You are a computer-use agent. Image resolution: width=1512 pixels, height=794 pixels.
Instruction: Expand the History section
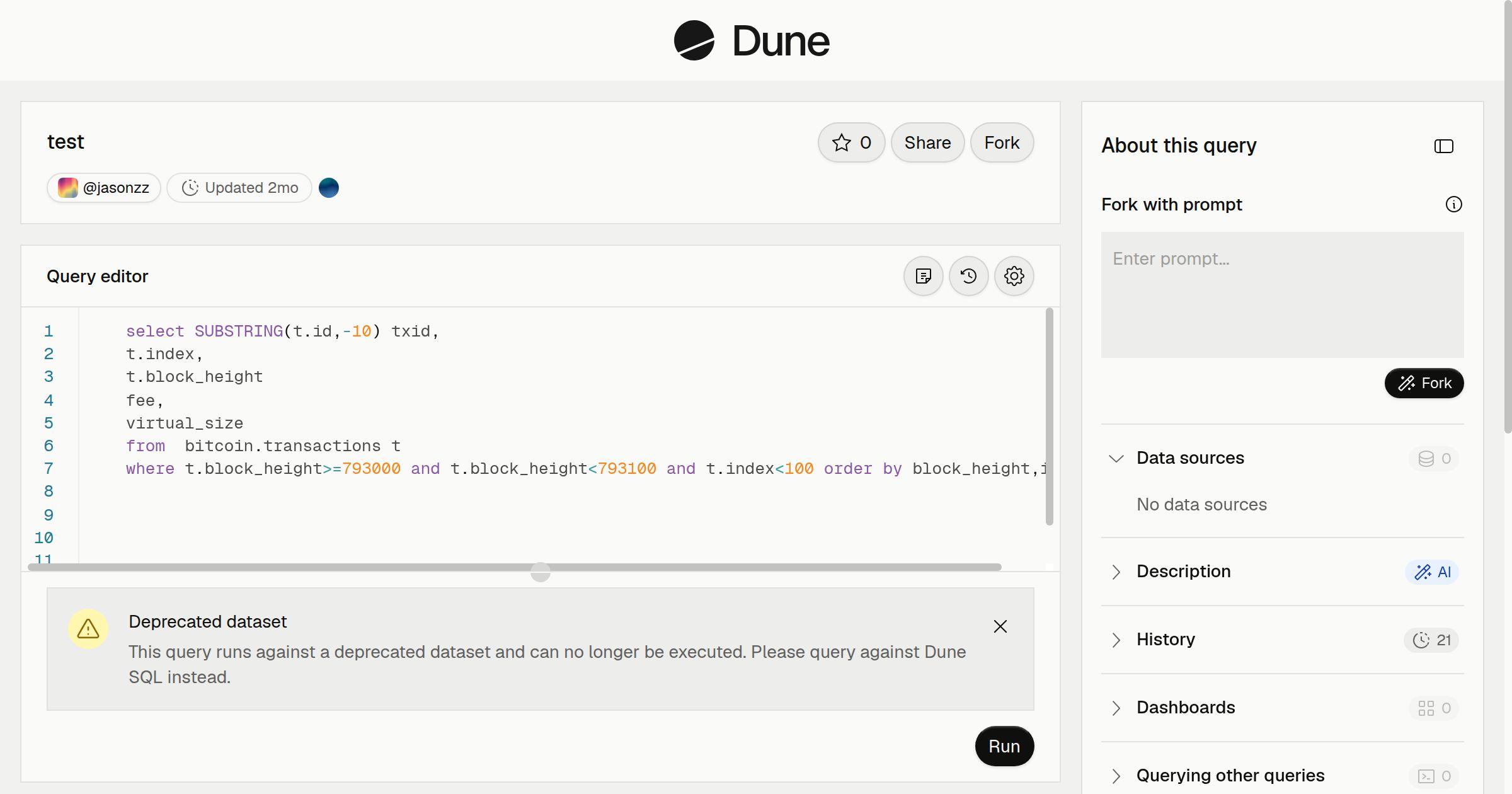[1116, 640]
